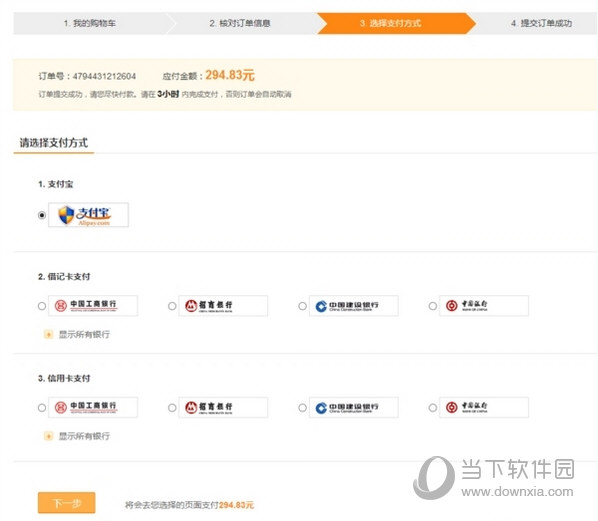
Task: Expand all banks plus icon in credit section
Action: pyautogui.click(x=48, y=436)
